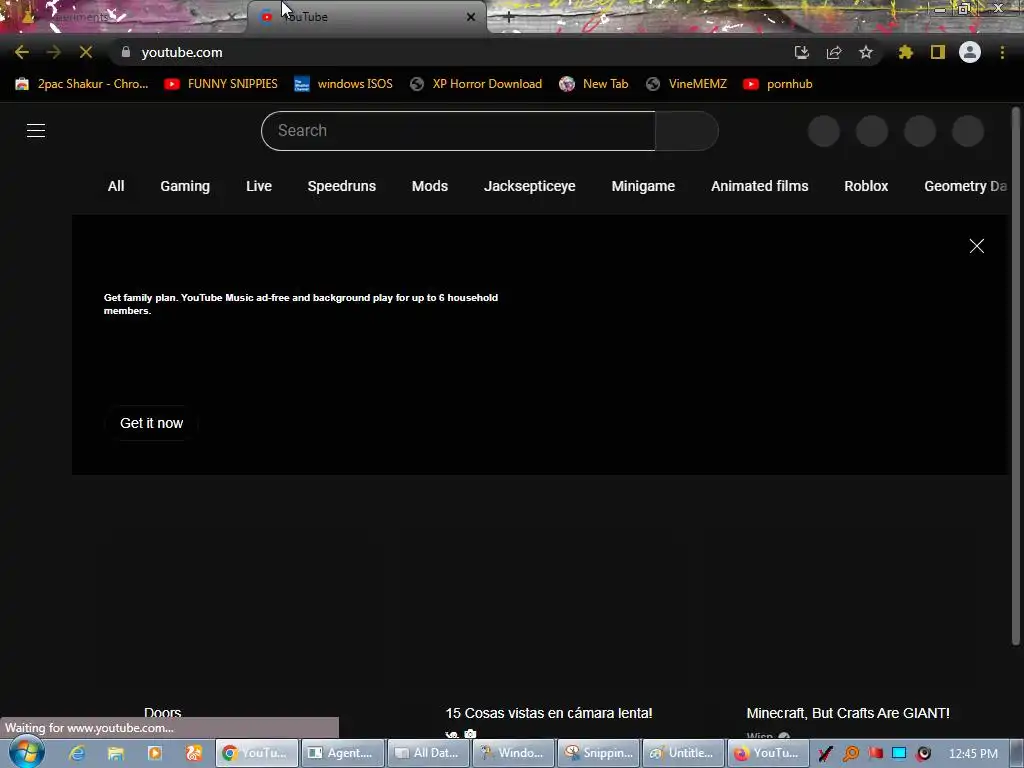1024x768 pixels.
Task: Open the FUNNY SNIPPIES bookmark
Action: (x=221, y=84)
